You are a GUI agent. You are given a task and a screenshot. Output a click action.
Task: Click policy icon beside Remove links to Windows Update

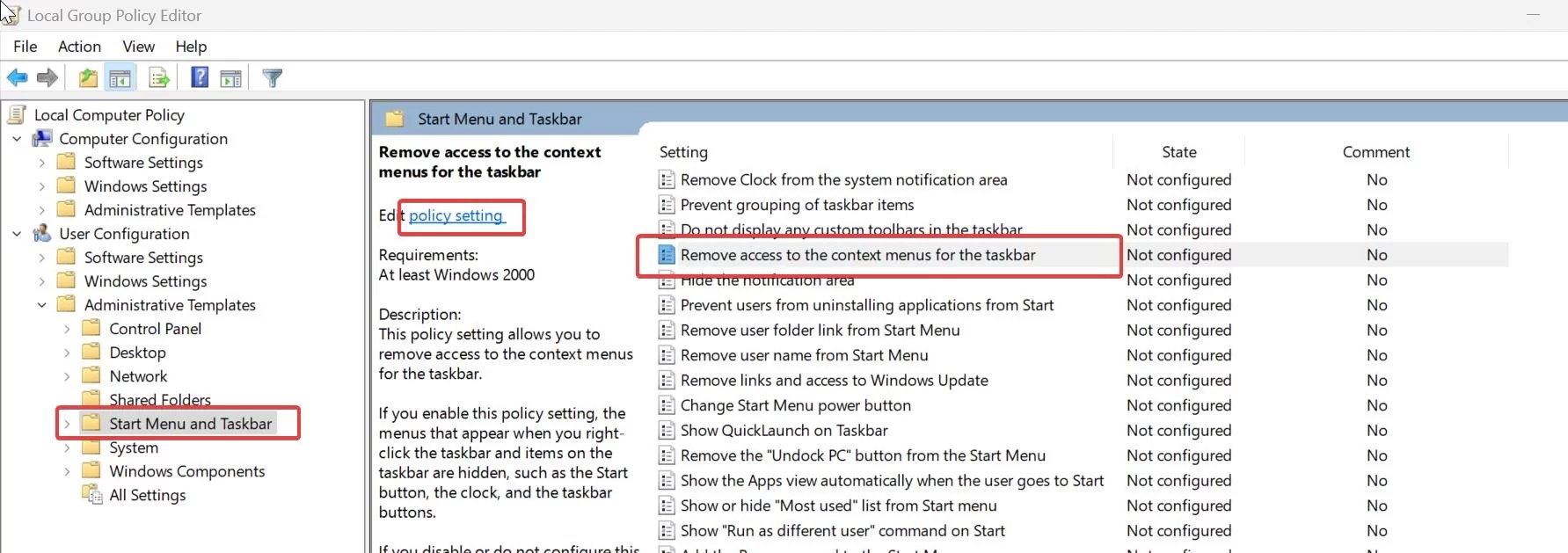[667, 380]
